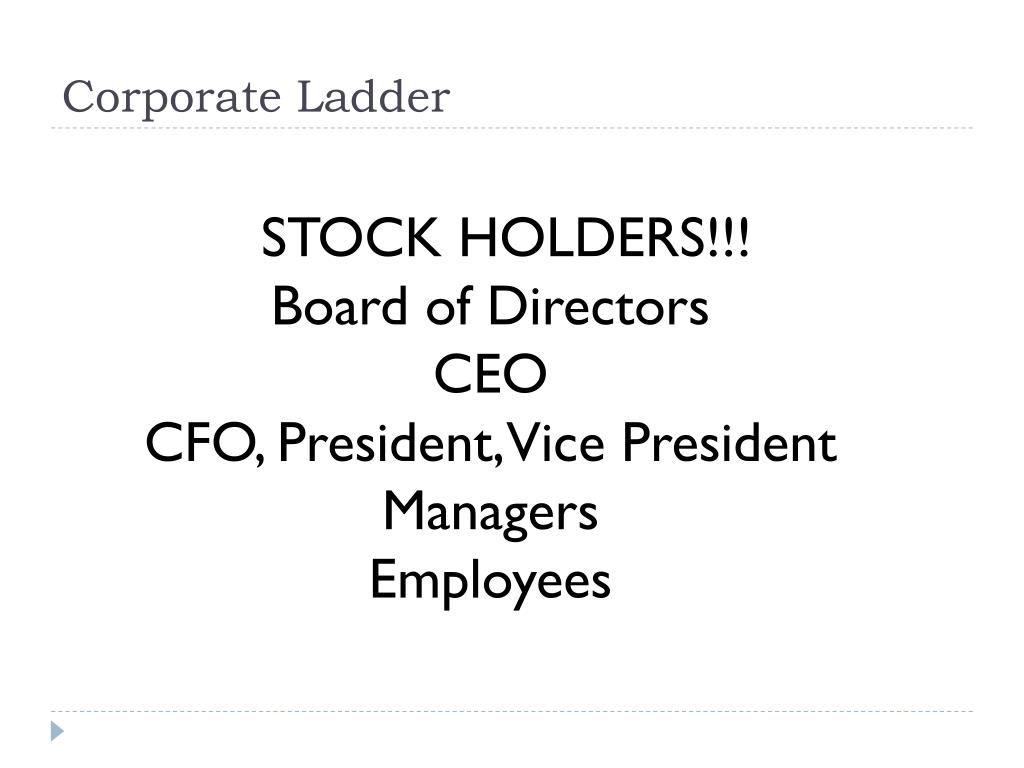The height and width of the screenshot is (768, 1024).
Task: Select the 'CEO' text line
Action: click(490, 374)
